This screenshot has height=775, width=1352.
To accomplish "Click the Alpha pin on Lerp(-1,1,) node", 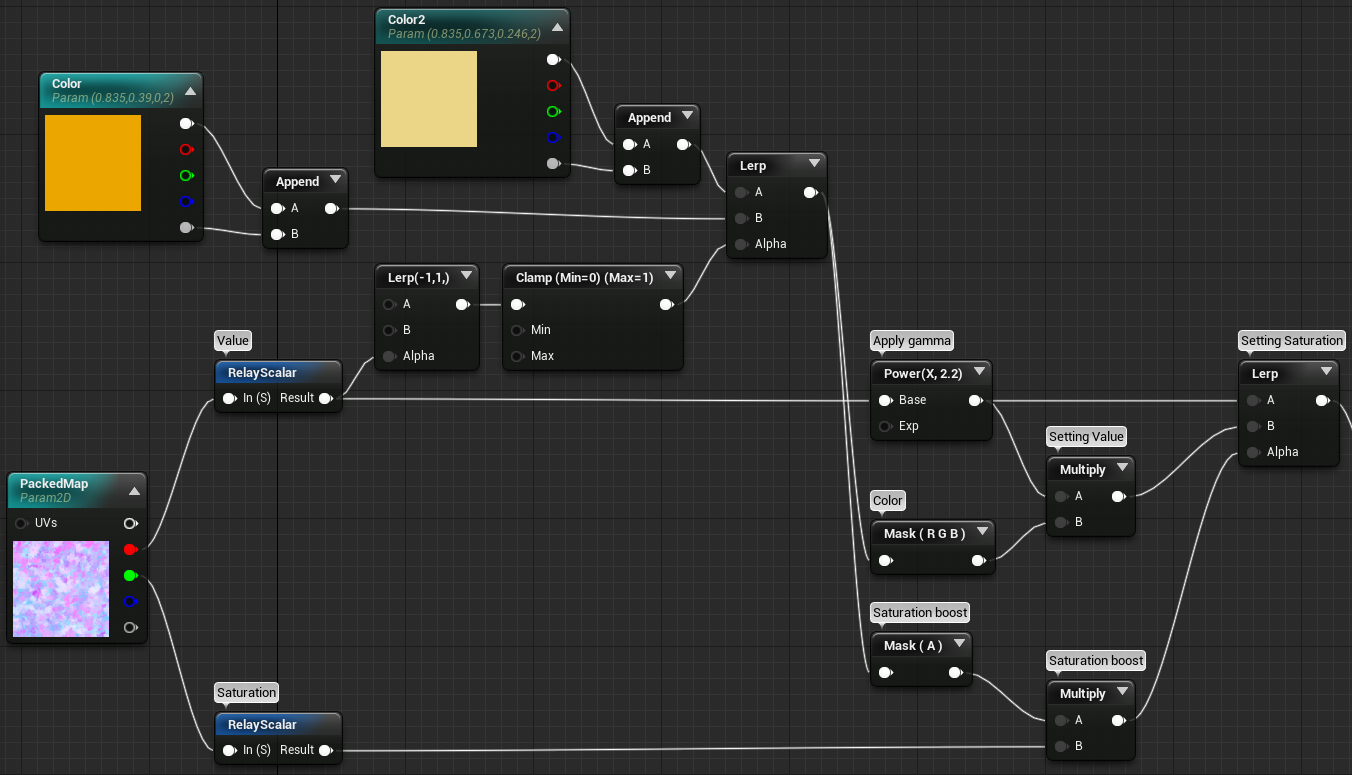I will (x=388, y=356).
